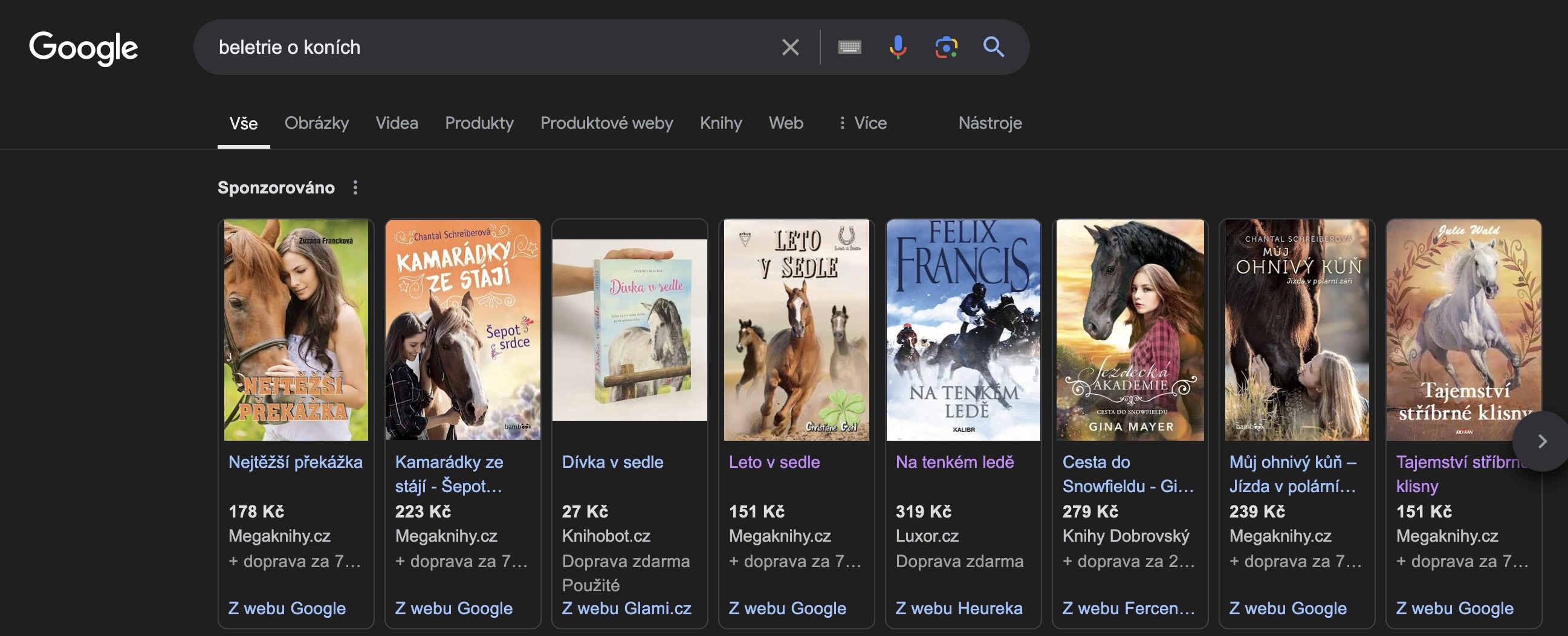
Task: Open Dívka v sedle product photo
Action: click(x=629, y=330)
